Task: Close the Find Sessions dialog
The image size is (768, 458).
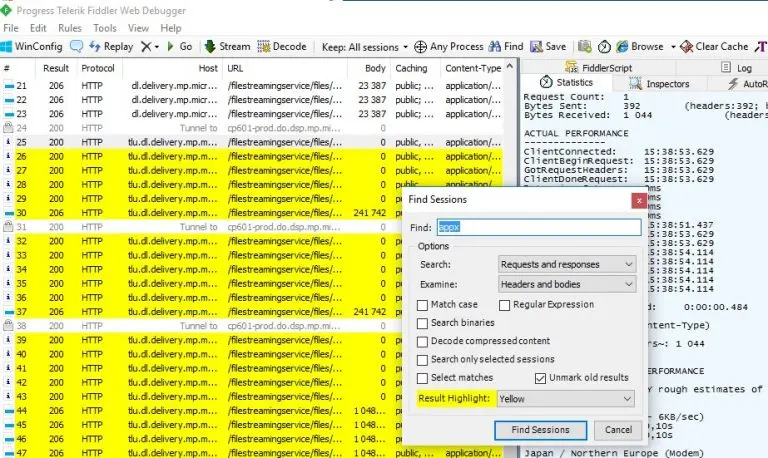Action: pos(639,200)
